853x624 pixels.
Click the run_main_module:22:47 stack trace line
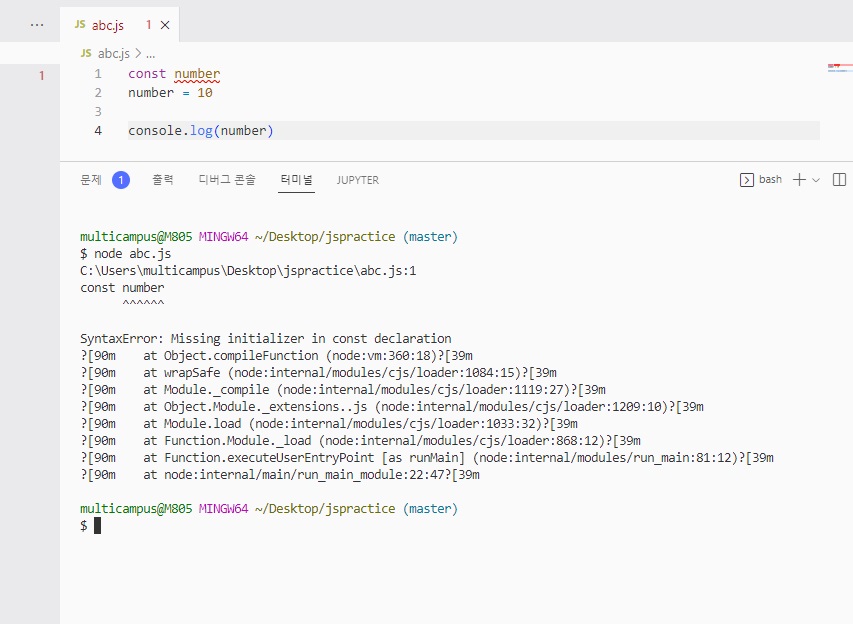(280, 474)
